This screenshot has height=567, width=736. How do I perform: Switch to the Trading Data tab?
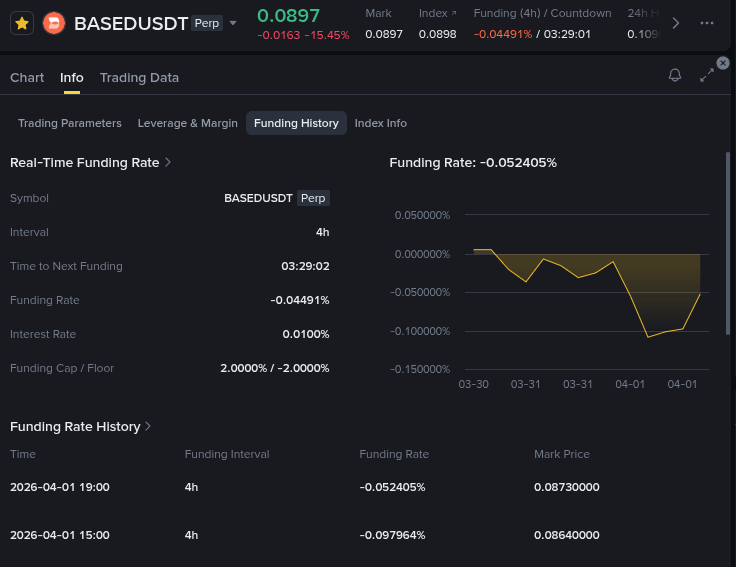(139, 78)
